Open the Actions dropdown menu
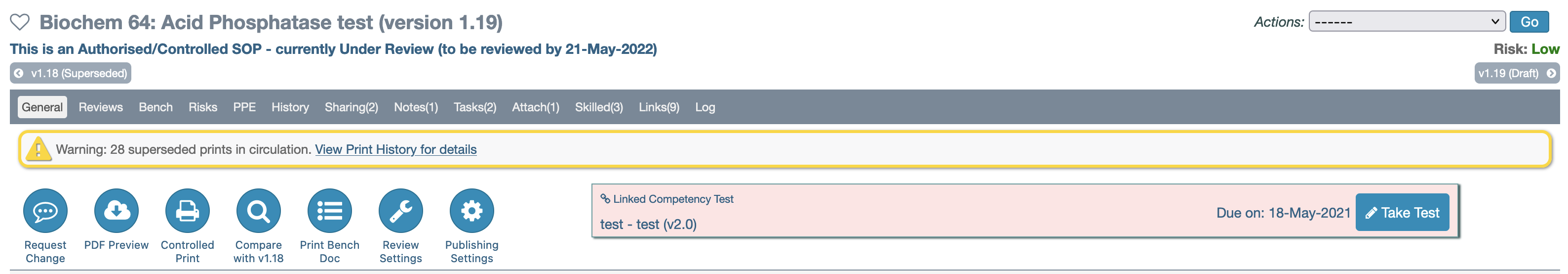This screenshot has width=1568, height=274. 1407,22
